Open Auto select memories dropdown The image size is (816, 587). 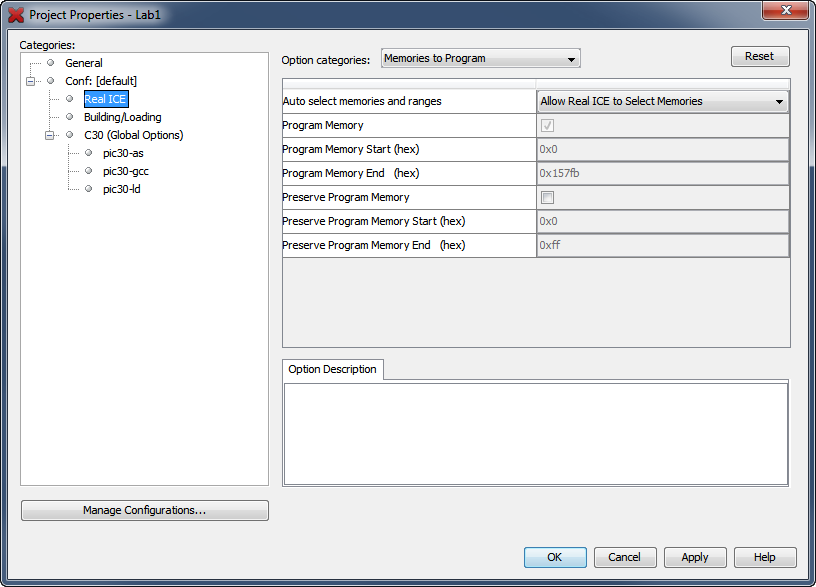(662, 102)
